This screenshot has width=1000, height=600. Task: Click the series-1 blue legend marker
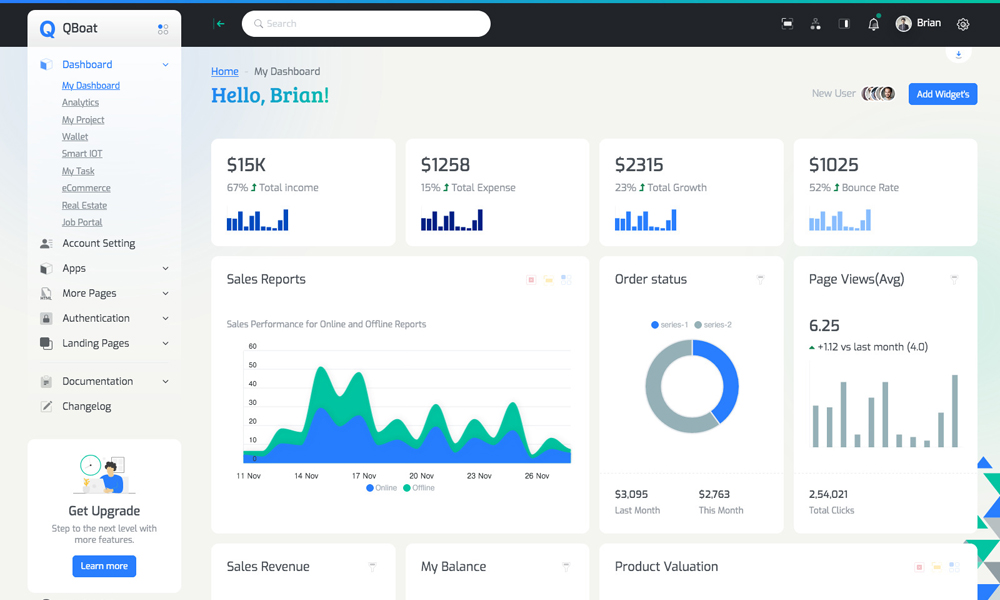655,325
